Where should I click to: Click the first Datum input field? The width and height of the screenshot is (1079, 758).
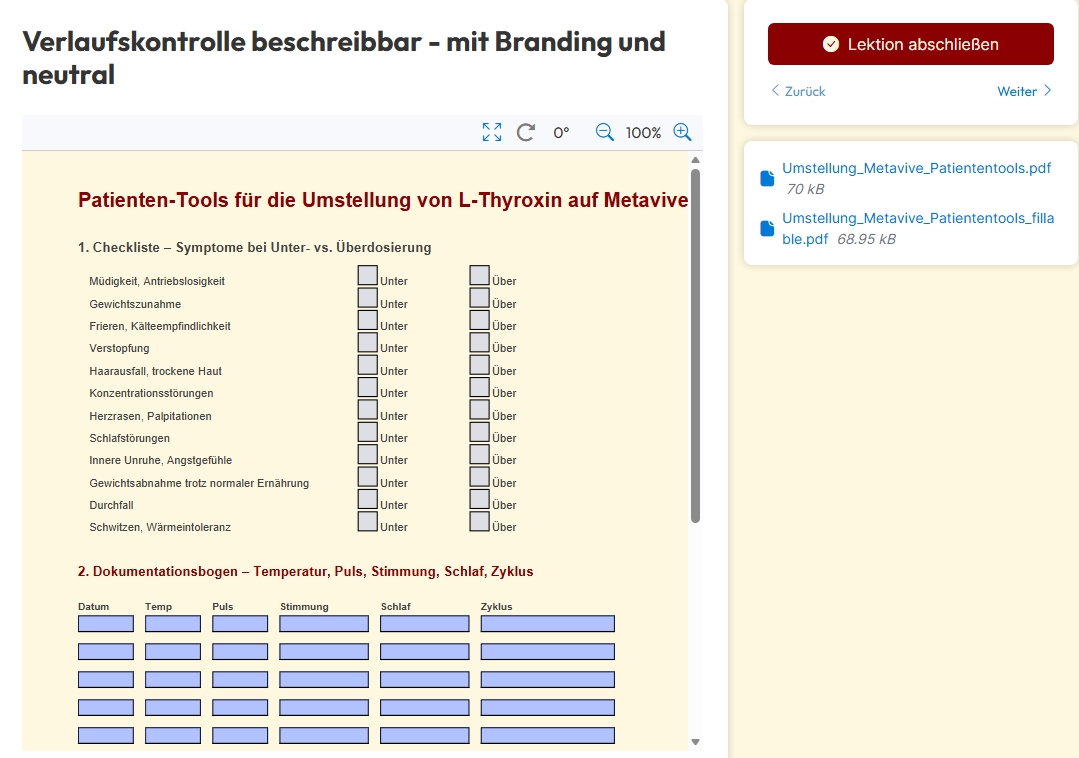106,624
